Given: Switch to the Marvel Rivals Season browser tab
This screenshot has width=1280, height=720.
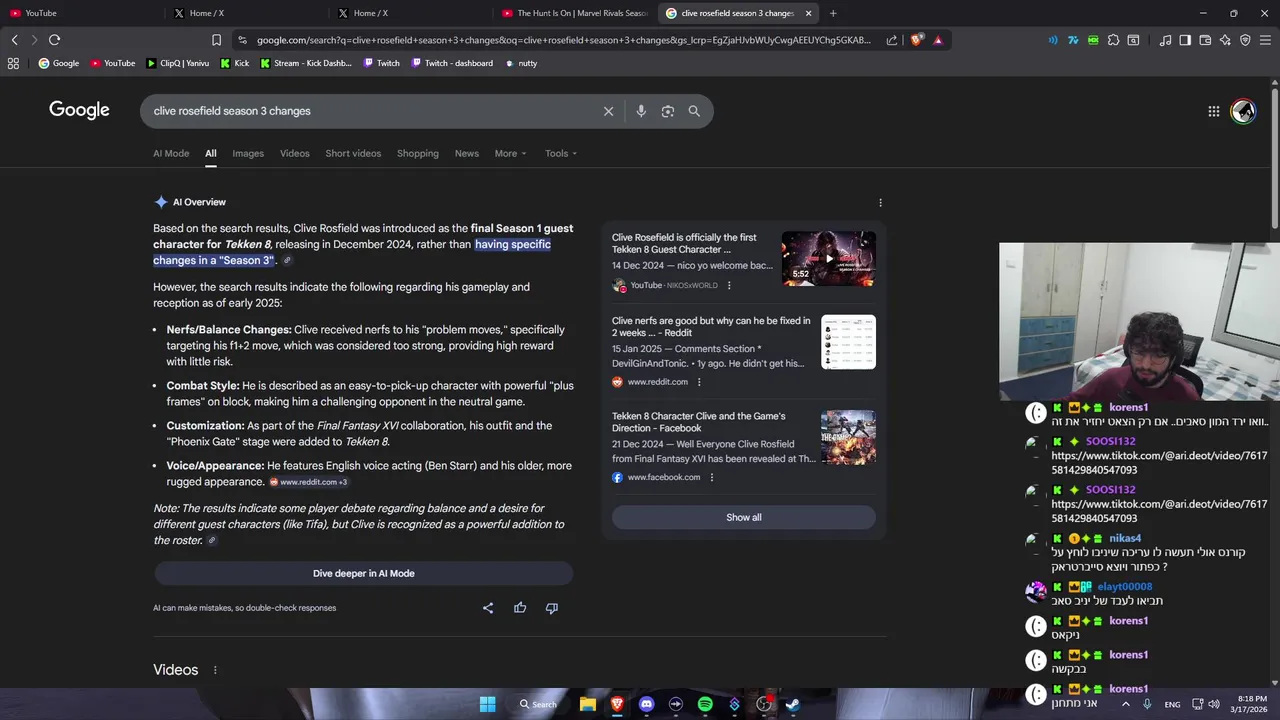Looking at the screenshot, I should (x=575, y=13).
